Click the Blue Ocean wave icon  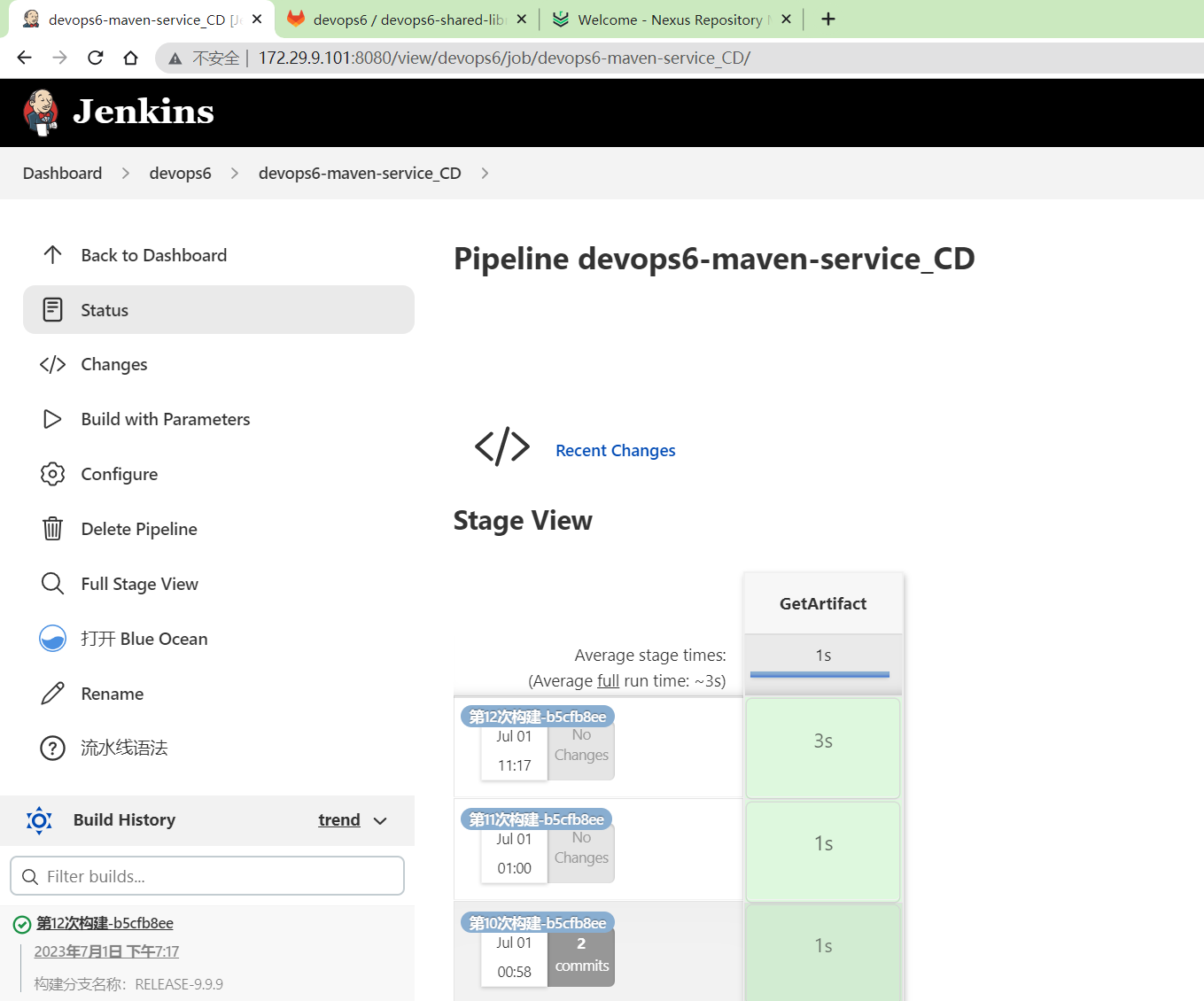(52, 639)
